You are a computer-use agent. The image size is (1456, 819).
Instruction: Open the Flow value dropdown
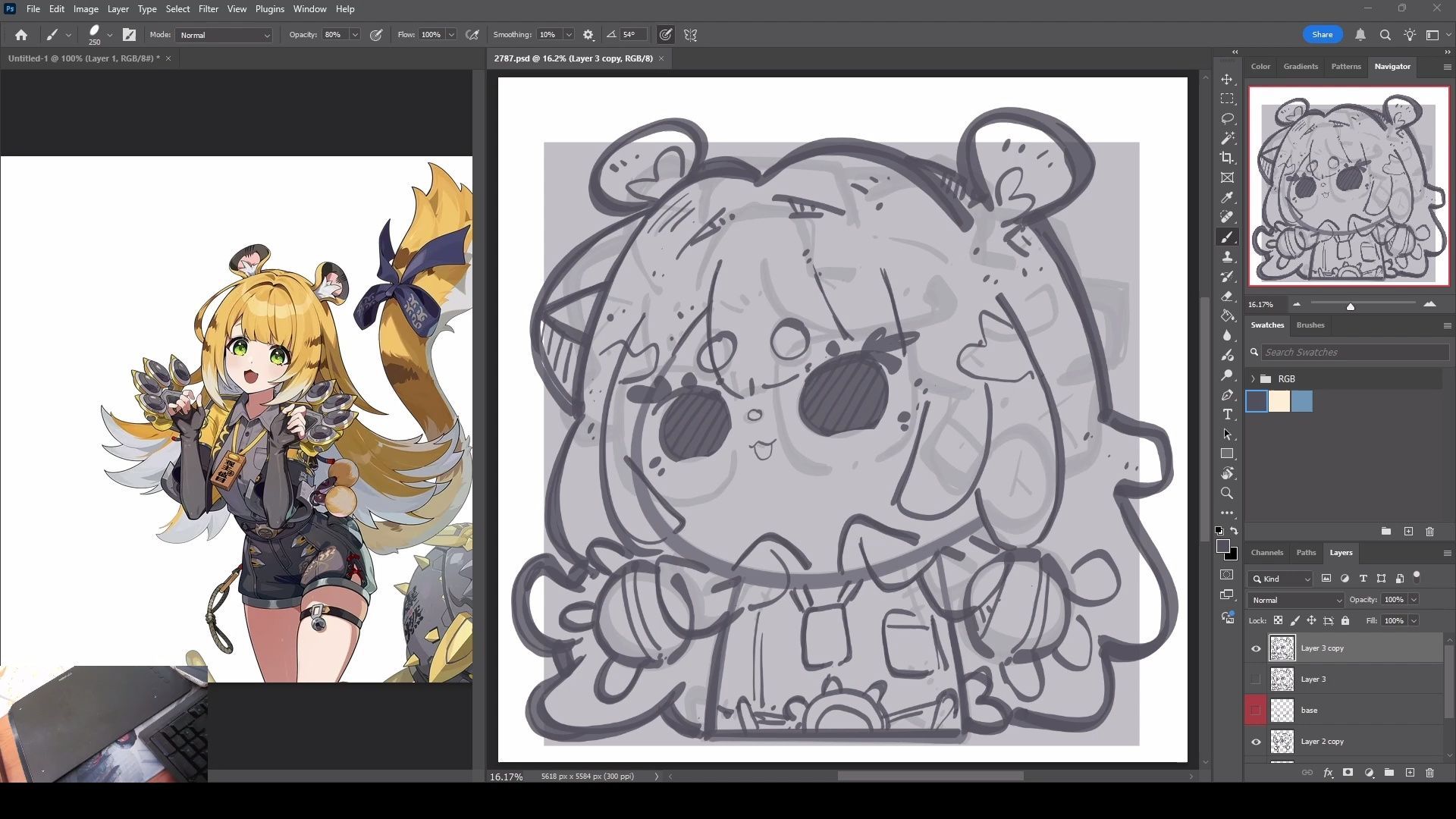451,35
